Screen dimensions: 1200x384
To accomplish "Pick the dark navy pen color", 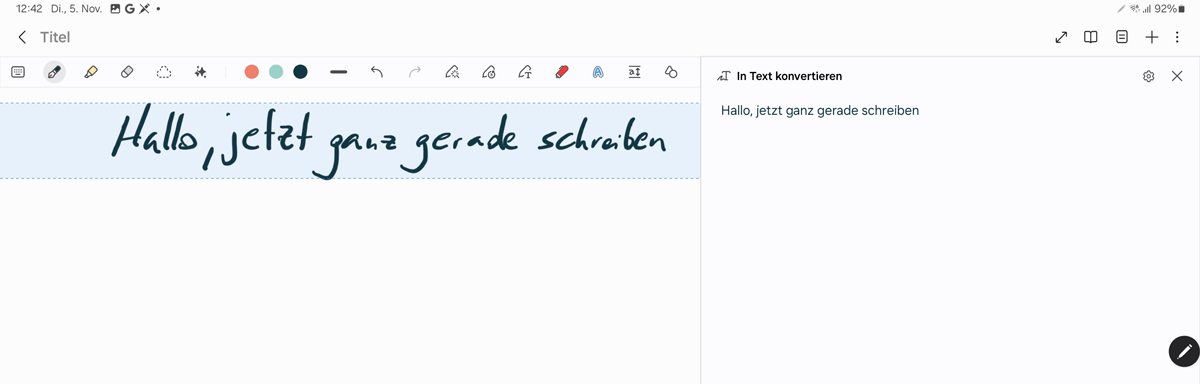I will coord(300,72).
